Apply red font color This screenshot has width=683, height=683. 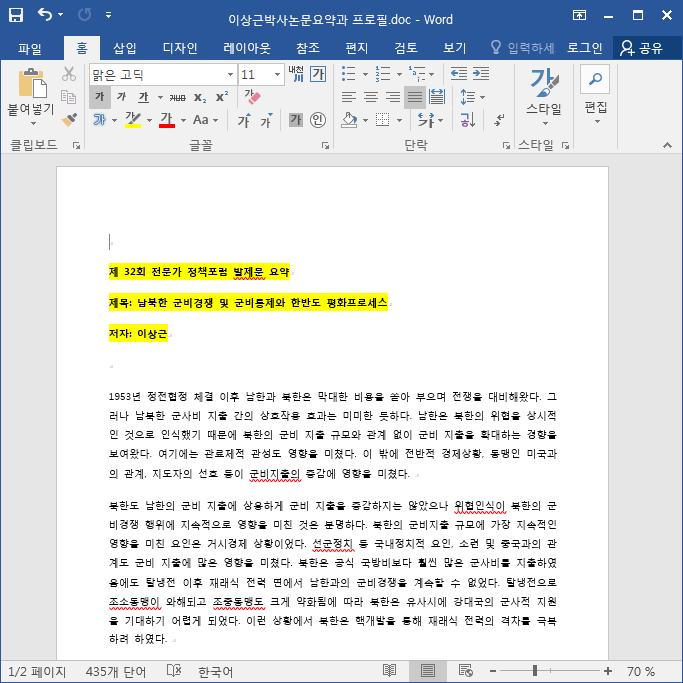tap(167, 119)
